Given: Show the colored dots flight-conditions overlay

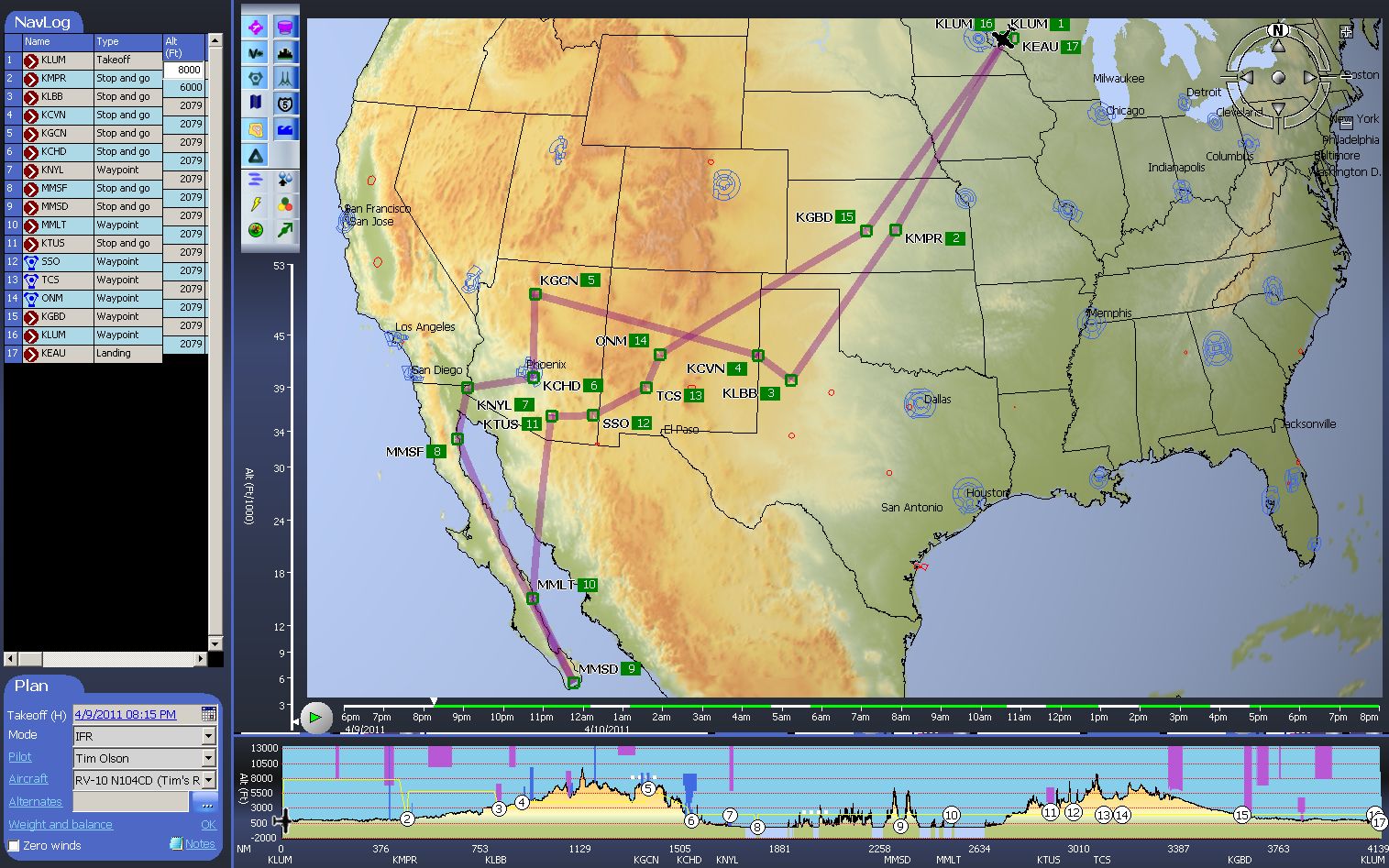Looking at the screenshot, I should [286, 204].
